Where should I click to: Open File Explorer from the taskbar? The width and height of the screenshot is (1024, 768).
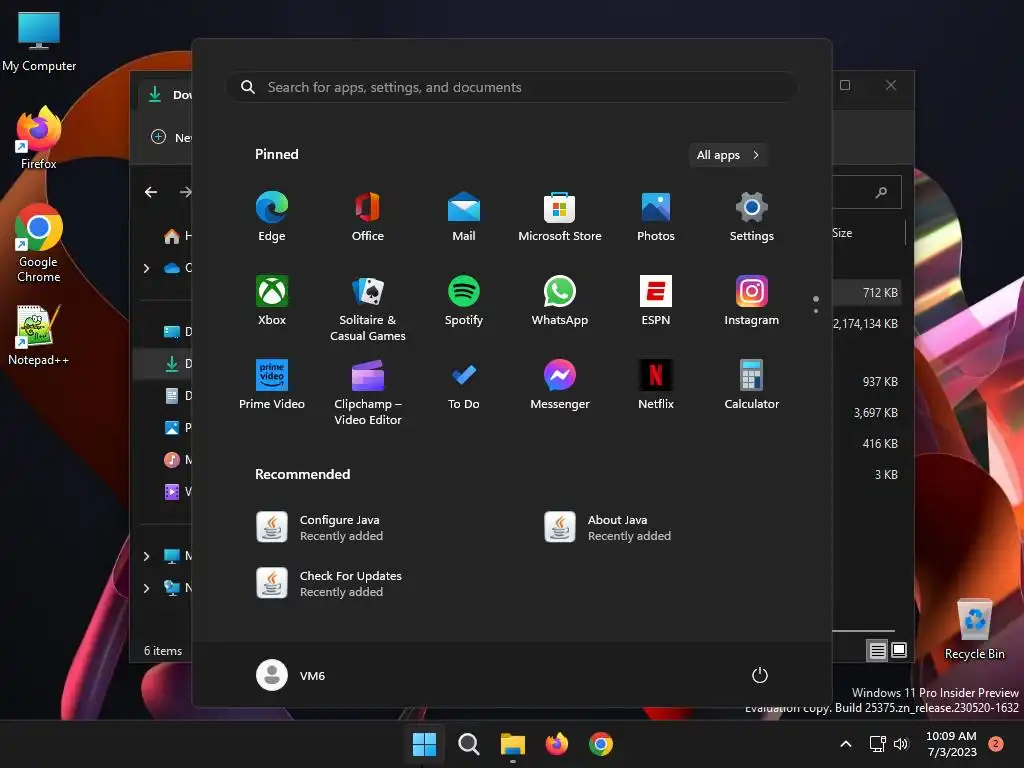coord(513,744)
